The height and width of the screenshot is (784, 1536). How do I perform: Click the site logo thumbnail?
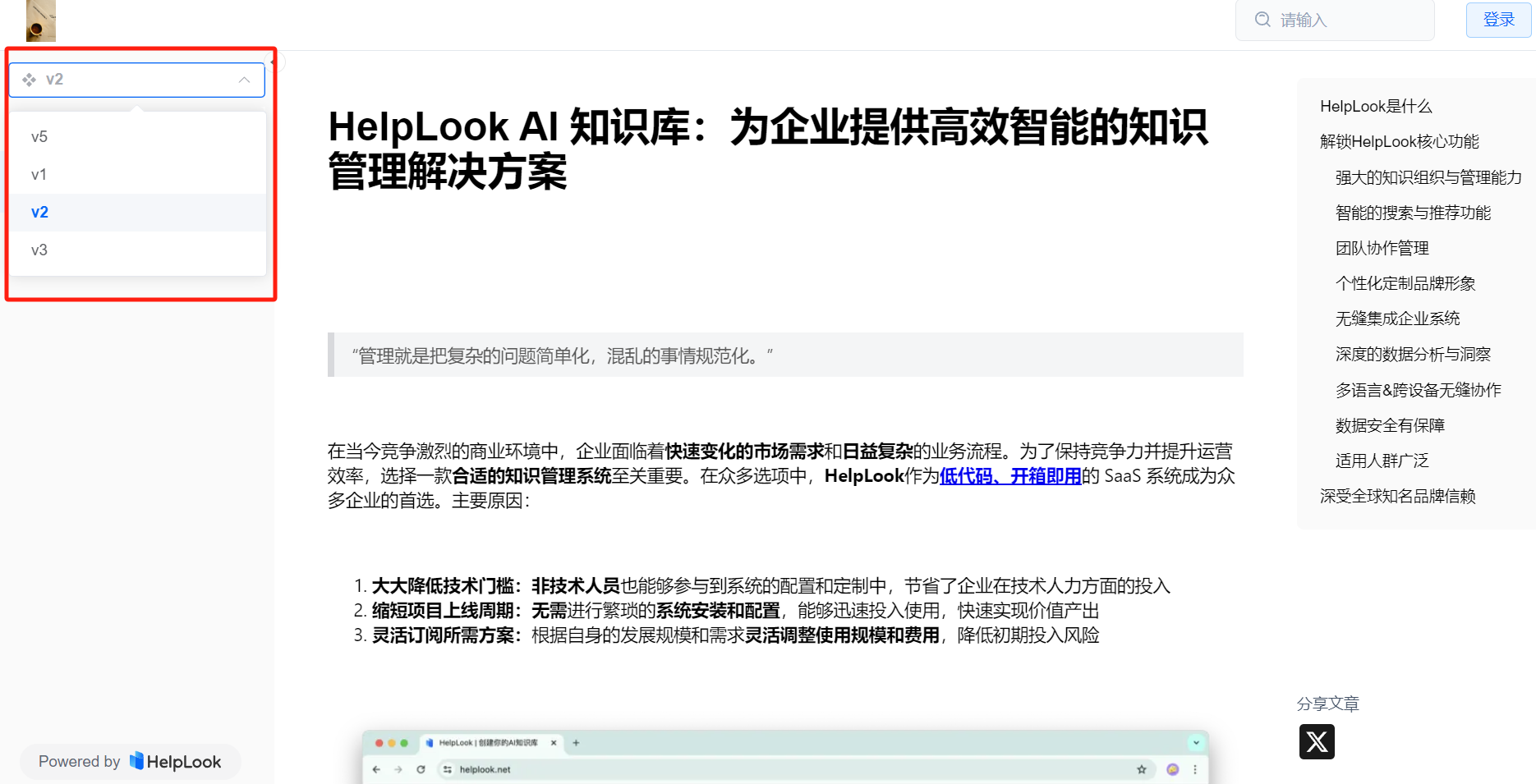[x=40, y=21]
